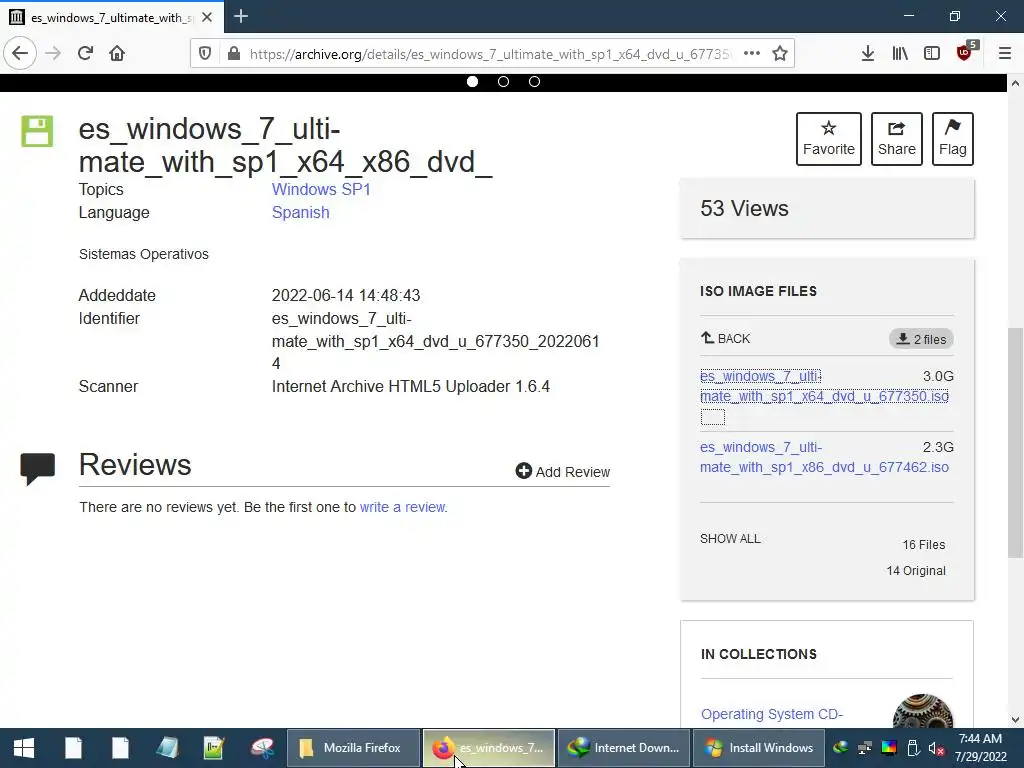Click the page vertical scrollbar thumb
The height and width of the screenshot is (768, 1024).
[1015, 442]
